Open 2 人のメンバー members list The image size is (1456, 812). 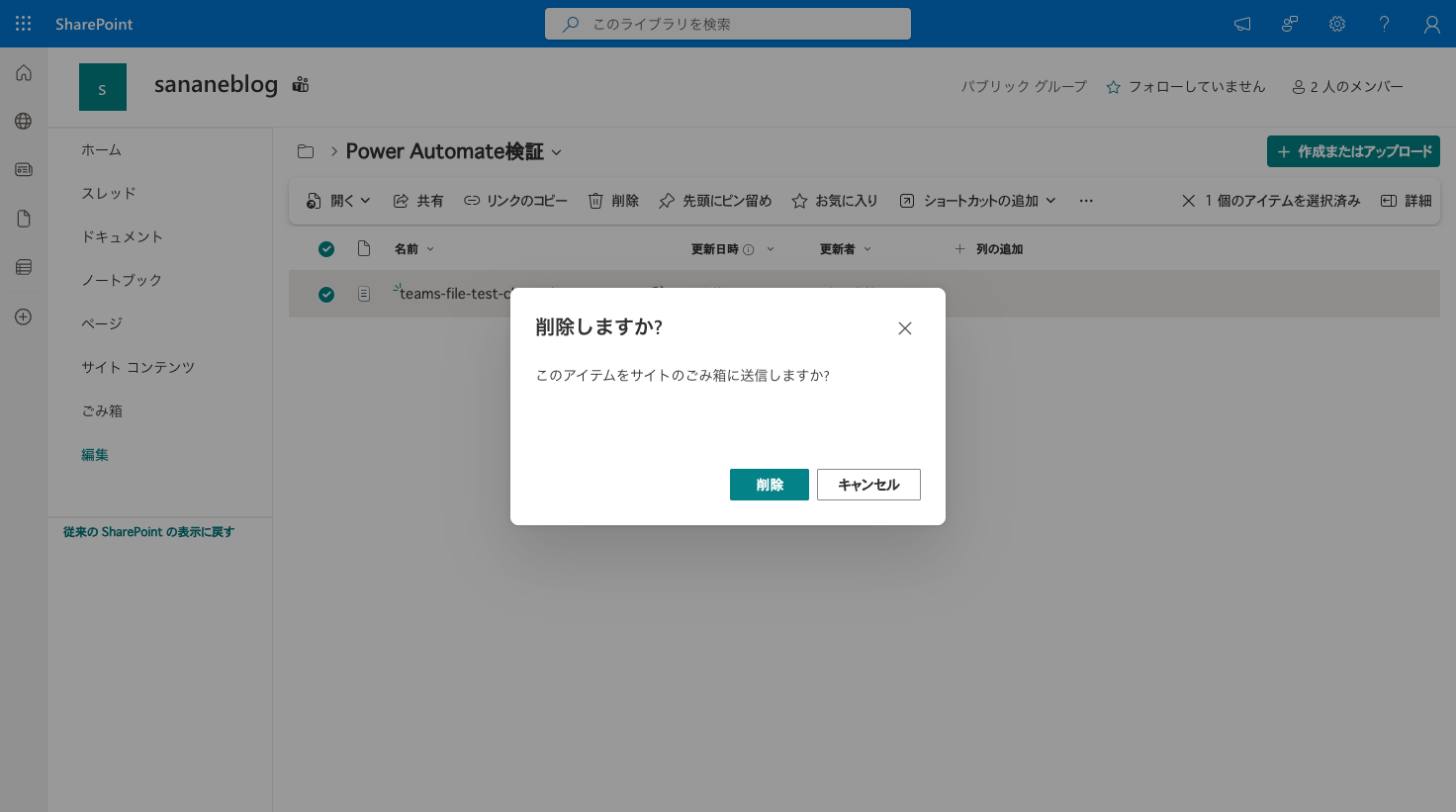pyautogui.click(x=1347, y=87)
